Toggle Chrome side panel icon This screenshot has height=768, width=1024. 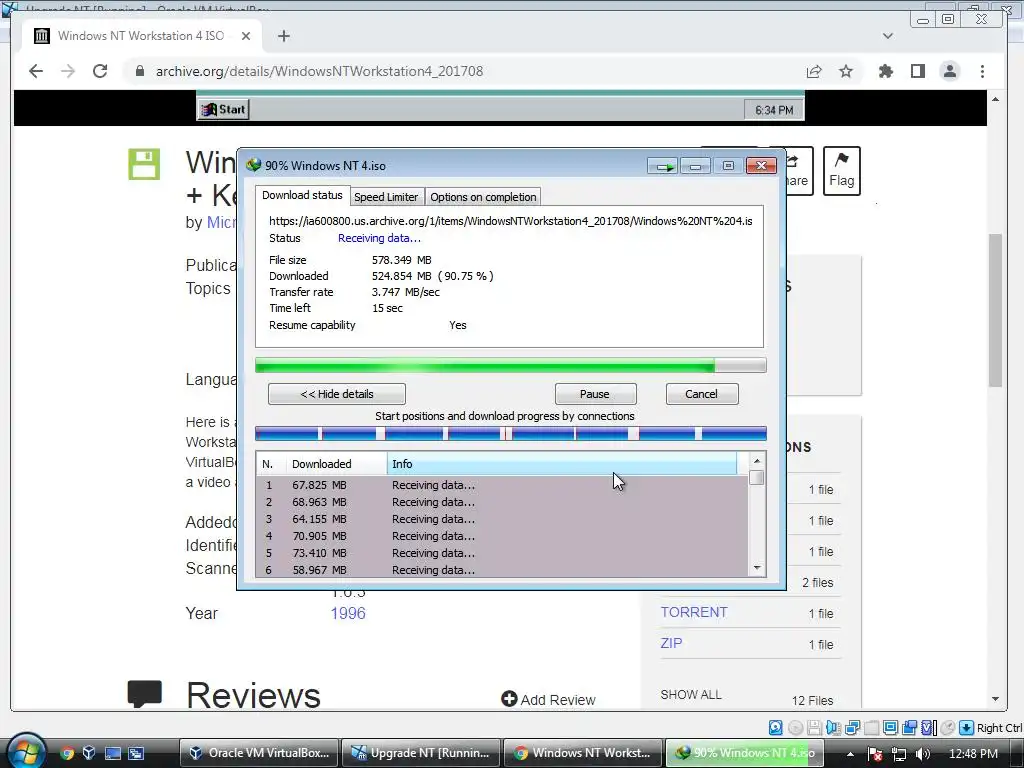tap(918, 71)
